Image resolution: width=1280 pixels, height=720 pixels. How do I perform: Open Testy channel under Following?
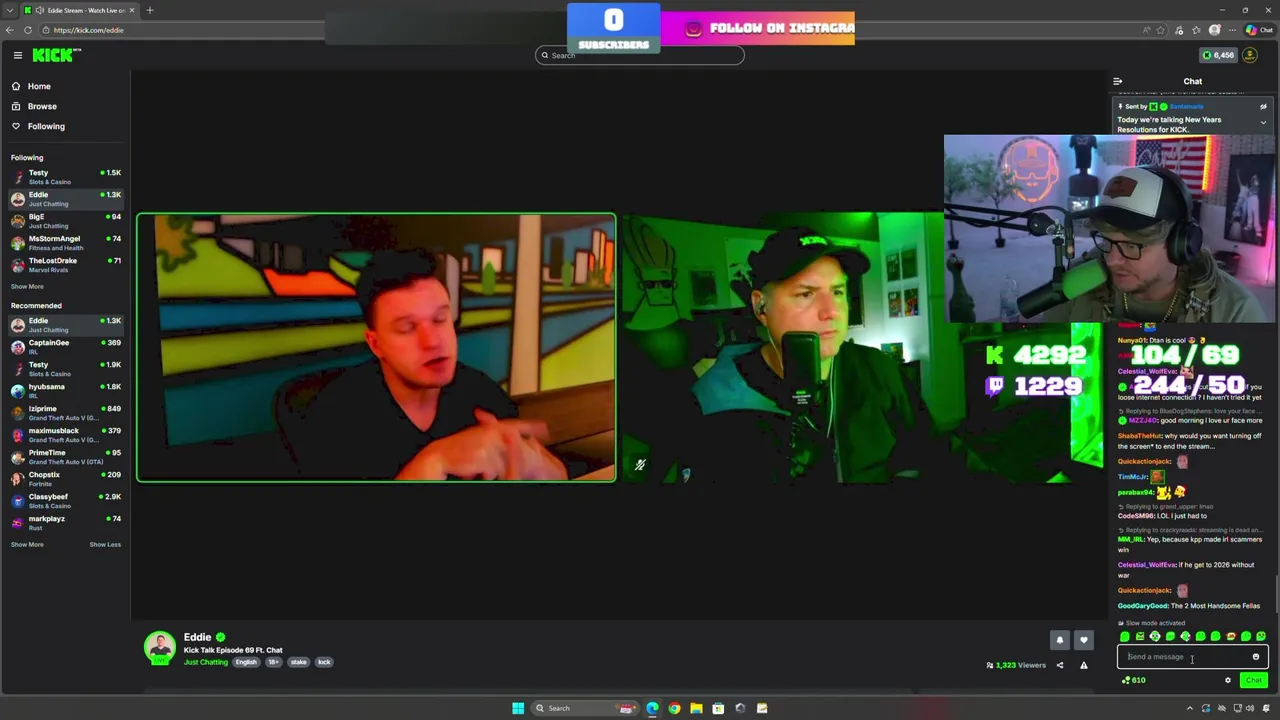(x=65, y=177)
